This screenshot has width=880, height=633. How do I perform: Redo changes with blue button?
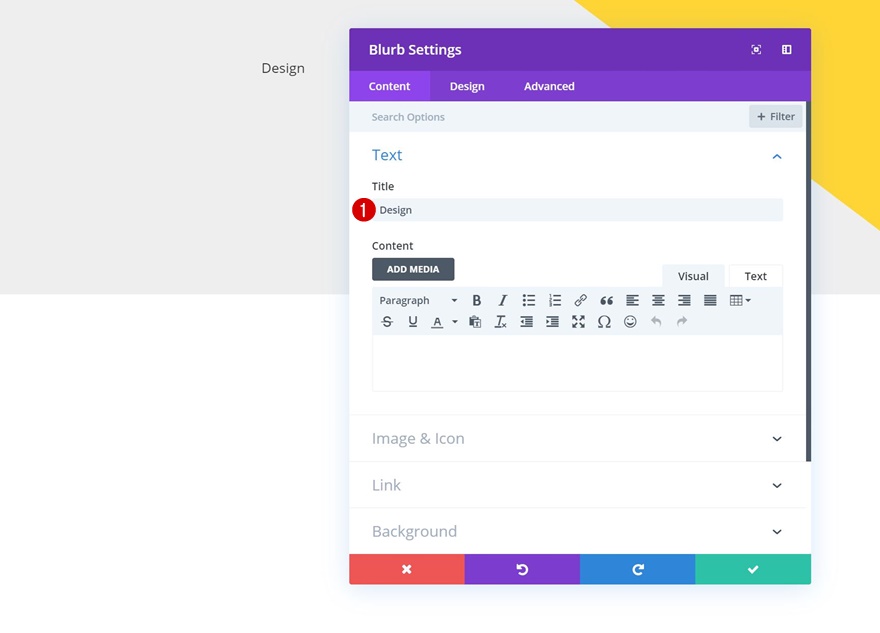click(638, 570)
